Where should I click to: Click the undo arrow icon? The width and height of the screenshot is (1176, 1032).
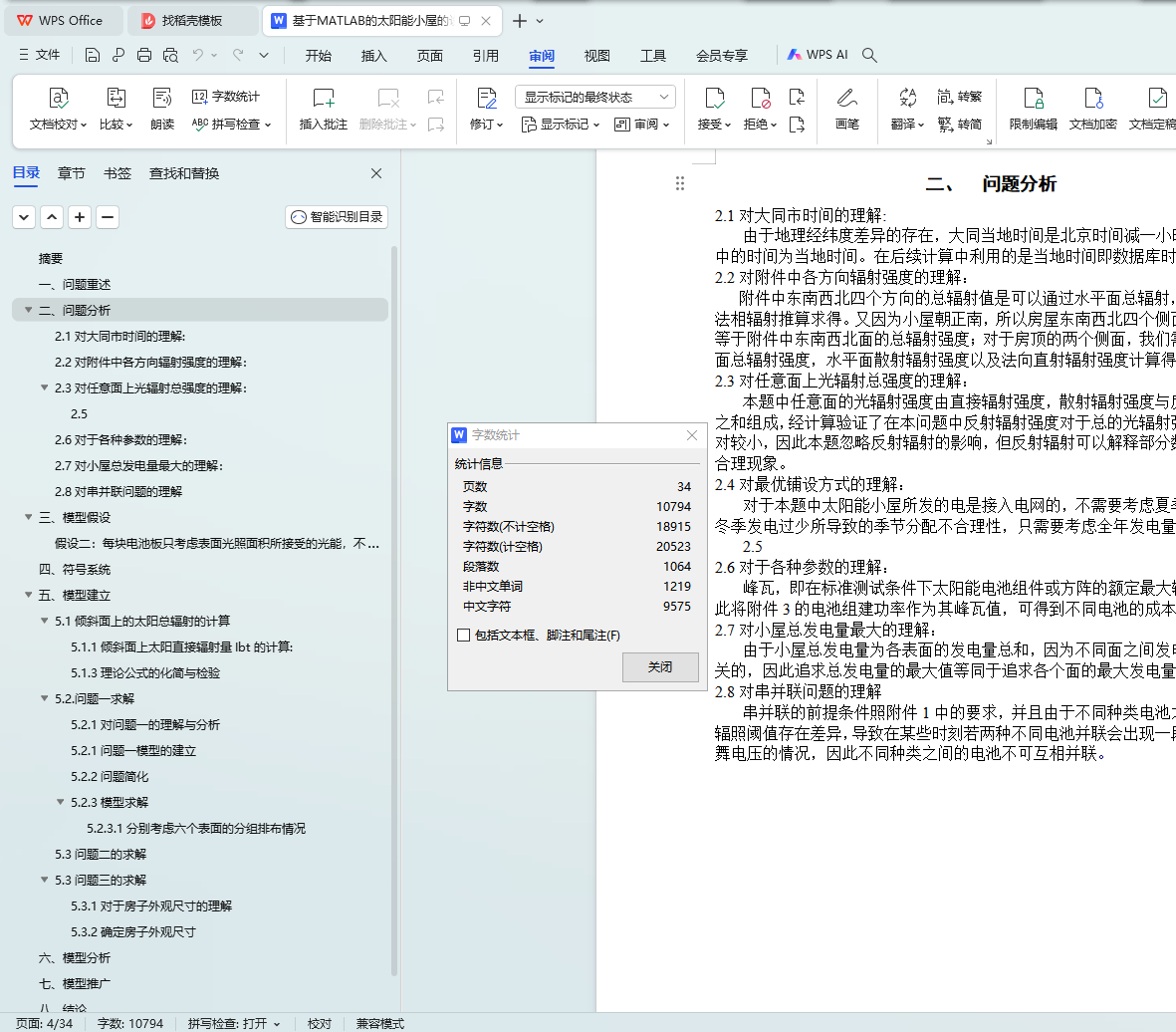click(198, 55)
